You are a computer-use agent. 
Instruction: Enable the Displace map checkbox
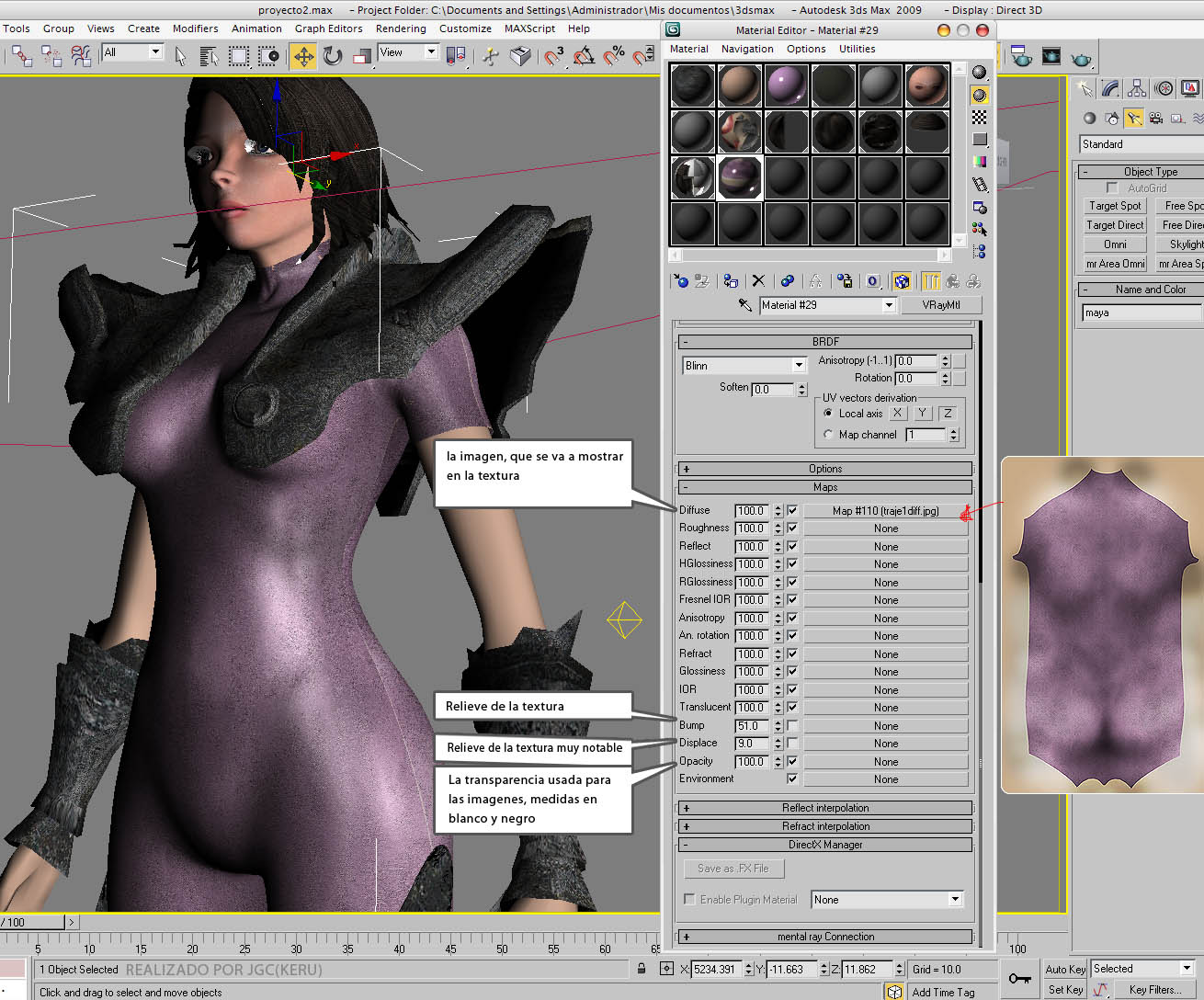pyautogui.click(x=792, y=744)
